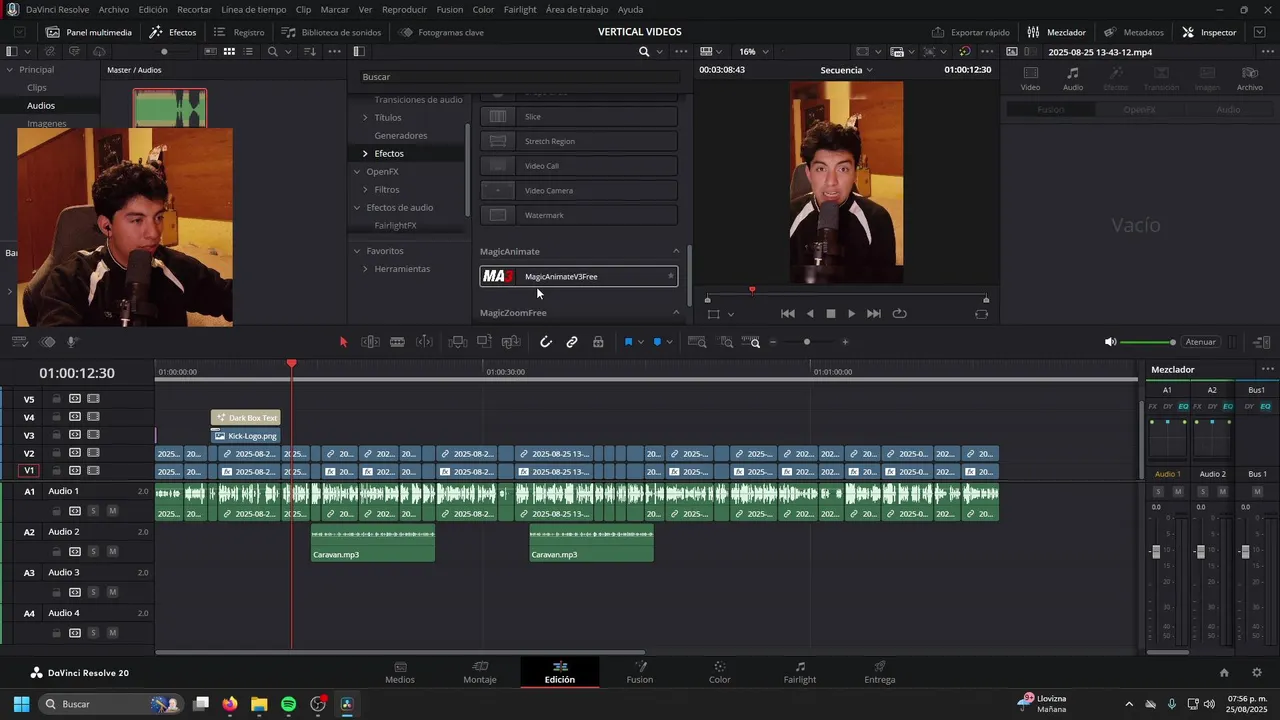Toggle position lock padlock icon

(x=598, y=342)
